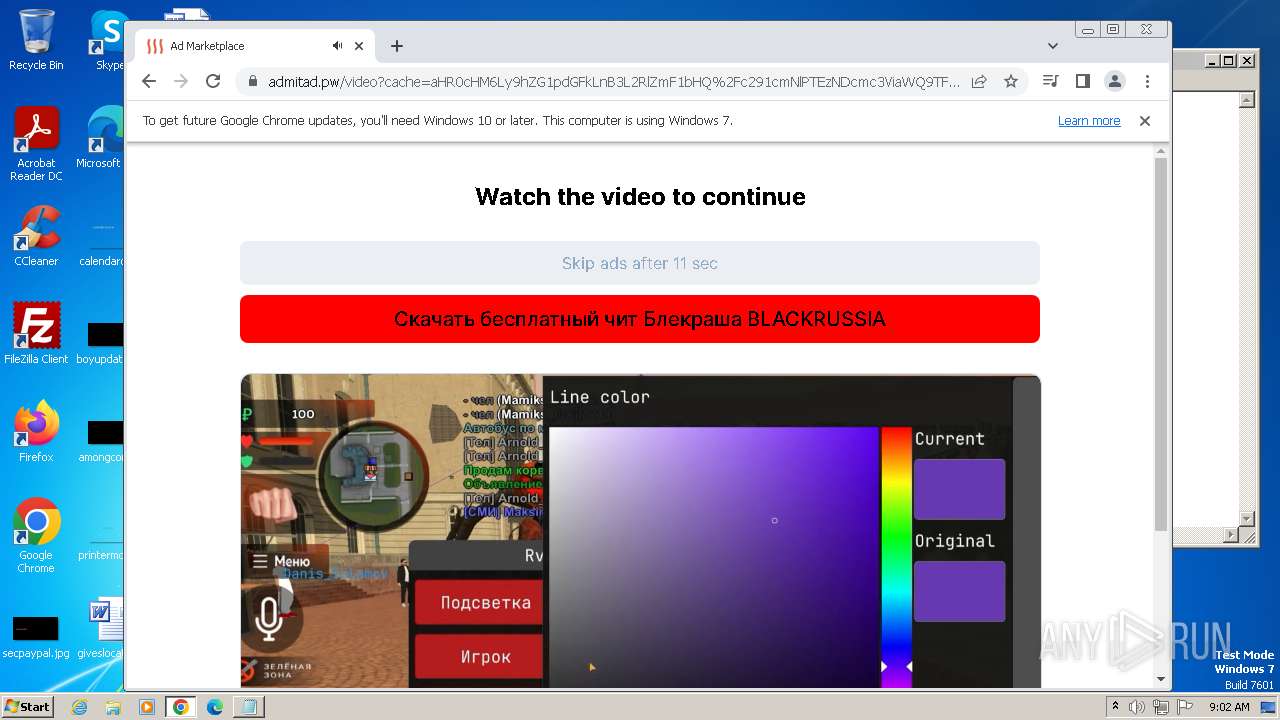Viewport: 1280px width, 720px height.
Task: Click page scrollbar up arrow
Action: (x=1160, y=151)
